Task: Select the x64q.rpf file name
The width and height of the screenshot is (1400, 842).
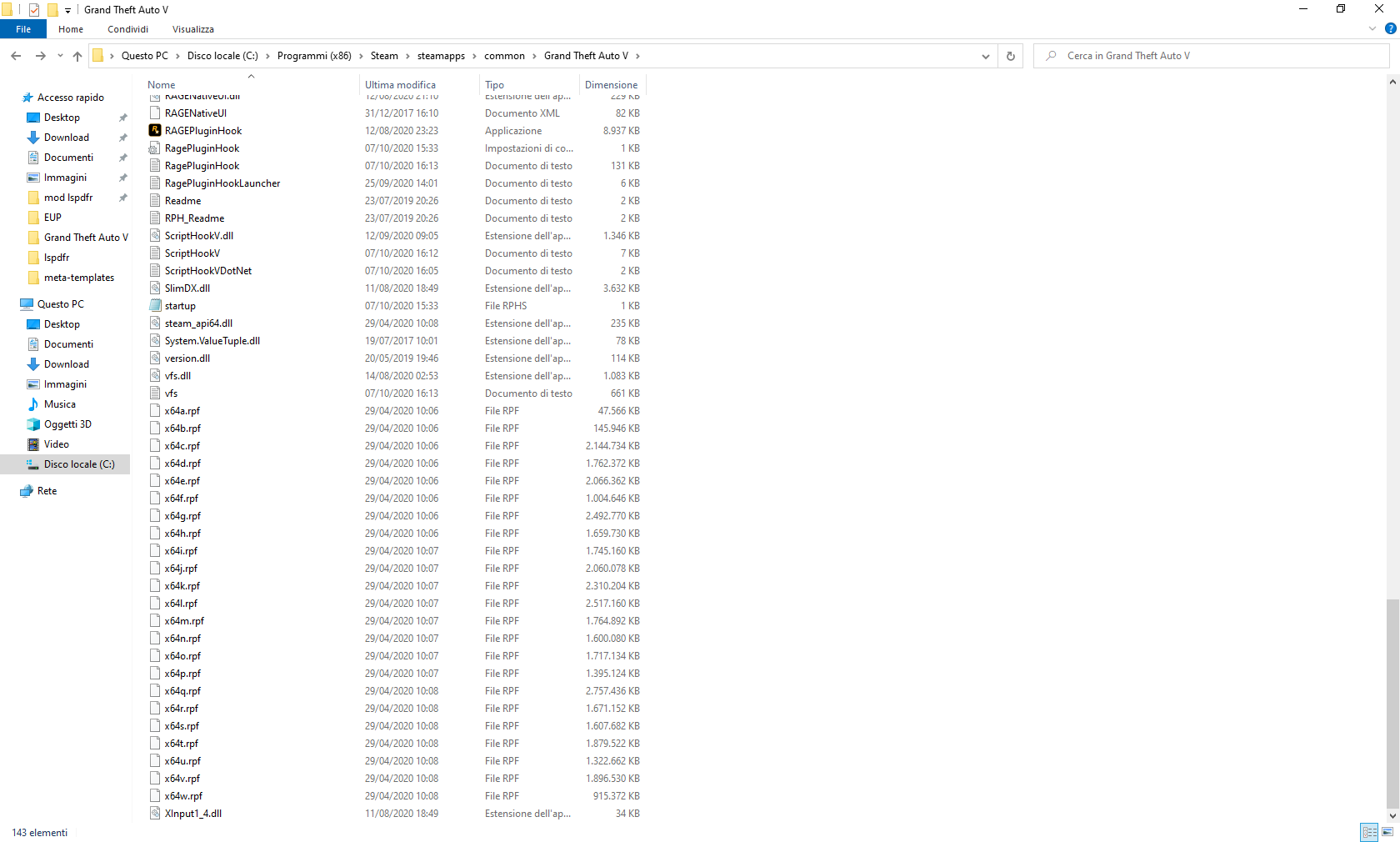Action: pos(182,691)
